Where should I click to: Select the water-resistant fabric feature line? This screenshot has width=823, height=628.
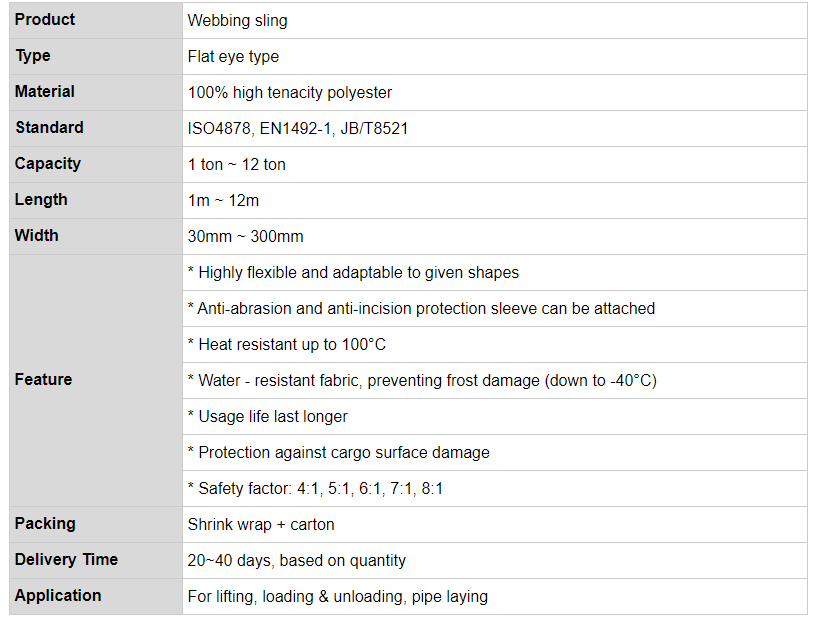[422, 381]
